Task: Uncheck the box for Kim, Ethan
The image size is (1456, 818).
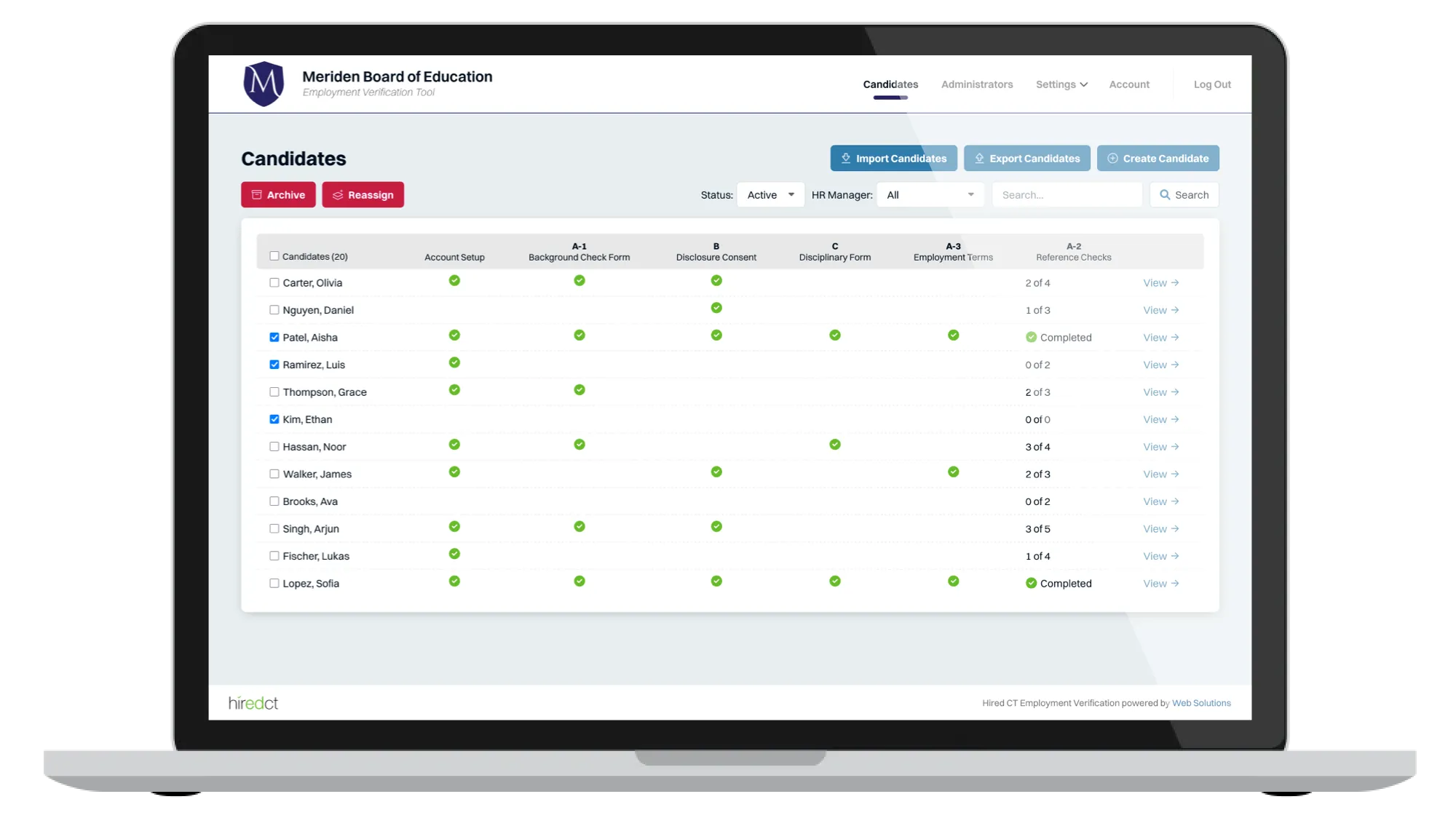Action: (x=274, y=419)
